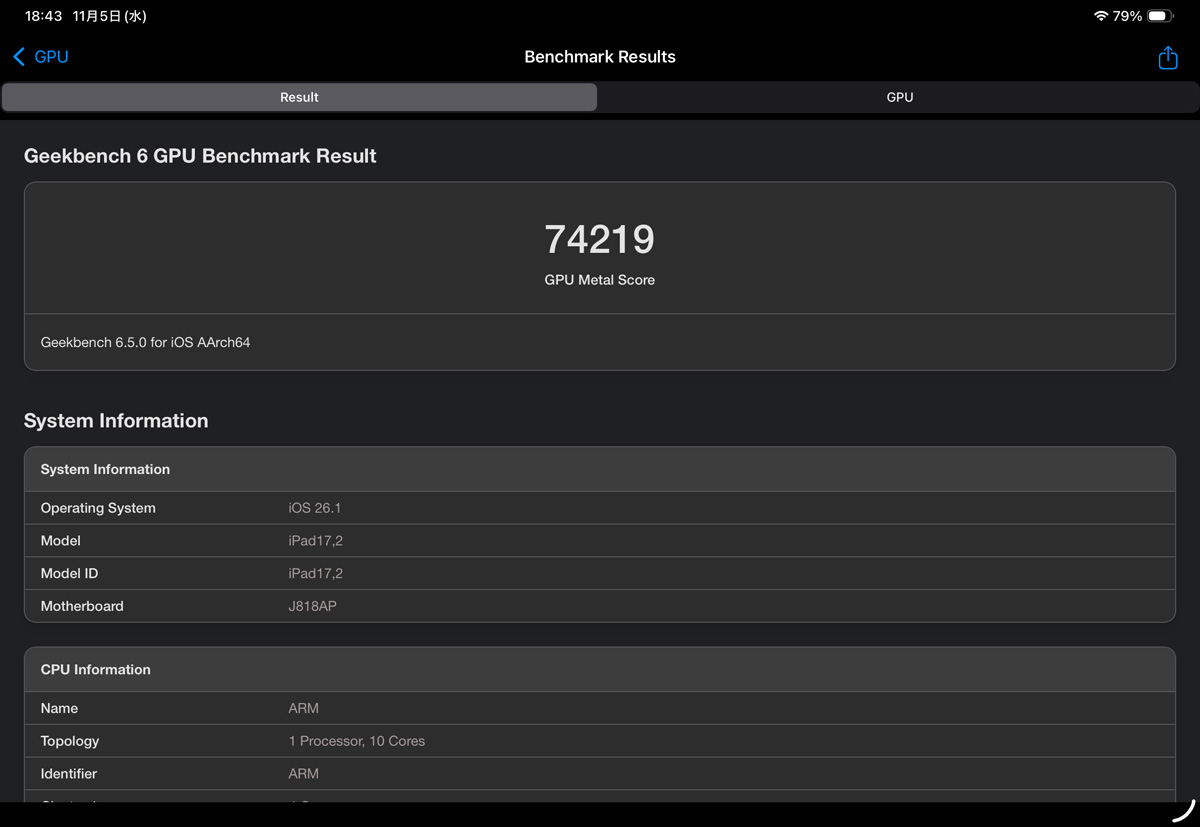Select the Motherboard J818AP row
This screenshot has width=1200, height=827.
pos(599,606)
